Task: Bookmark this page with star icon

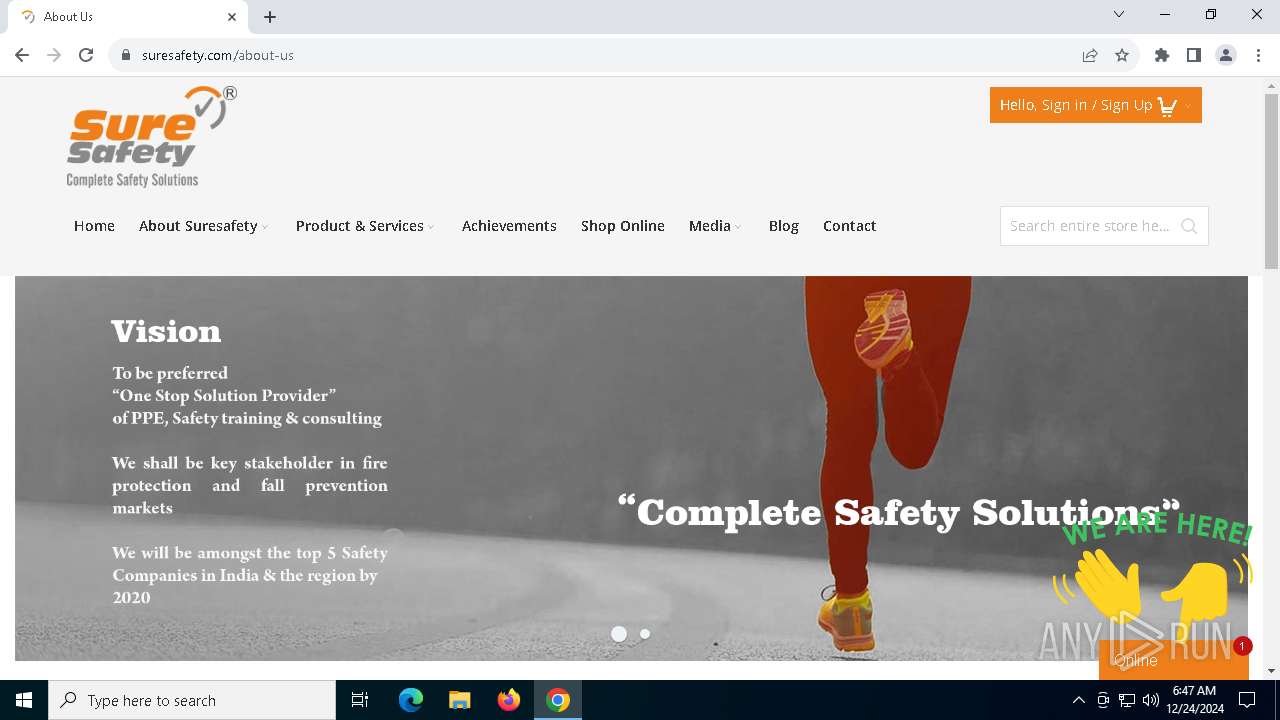Action: (x=1122, y=55)
